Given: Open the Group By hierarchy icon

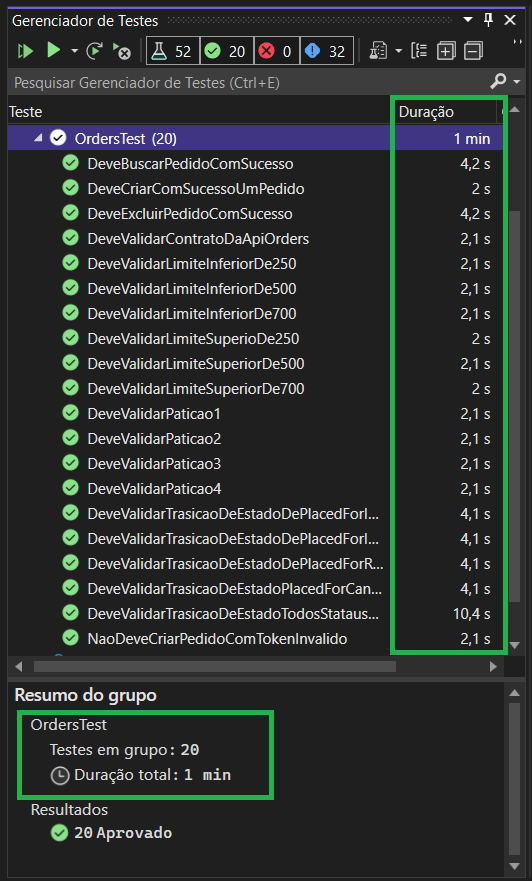Looking at the screenshot, I should [419, 51].
